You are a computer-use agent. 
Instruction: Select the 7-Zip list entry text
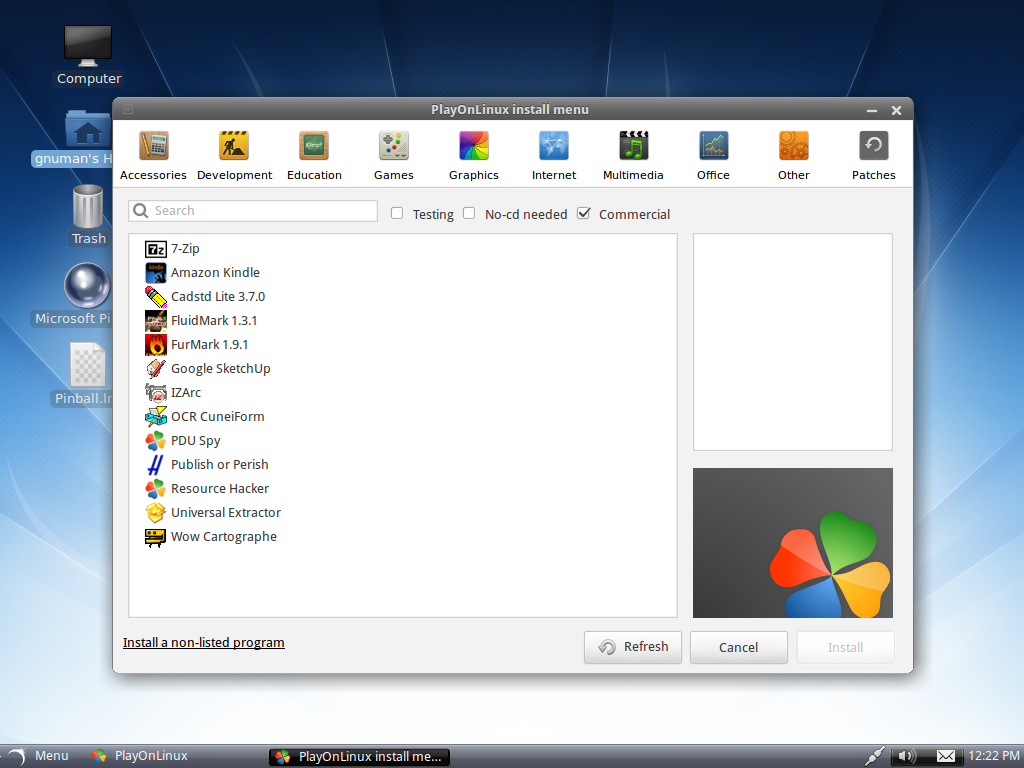(x=185, y=249)
